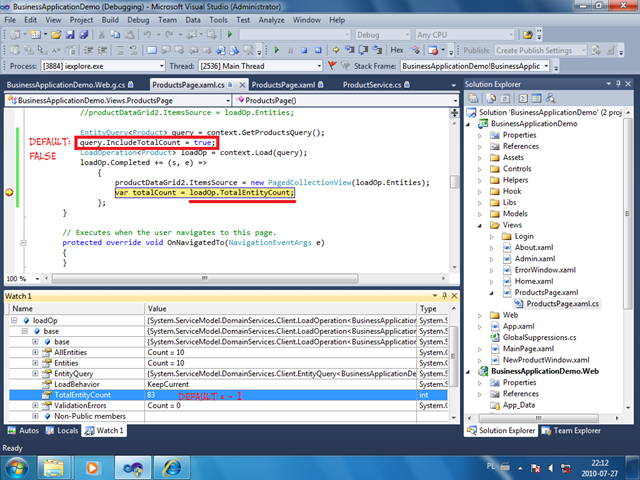Save the current file with disk icon

pos(70,35)
